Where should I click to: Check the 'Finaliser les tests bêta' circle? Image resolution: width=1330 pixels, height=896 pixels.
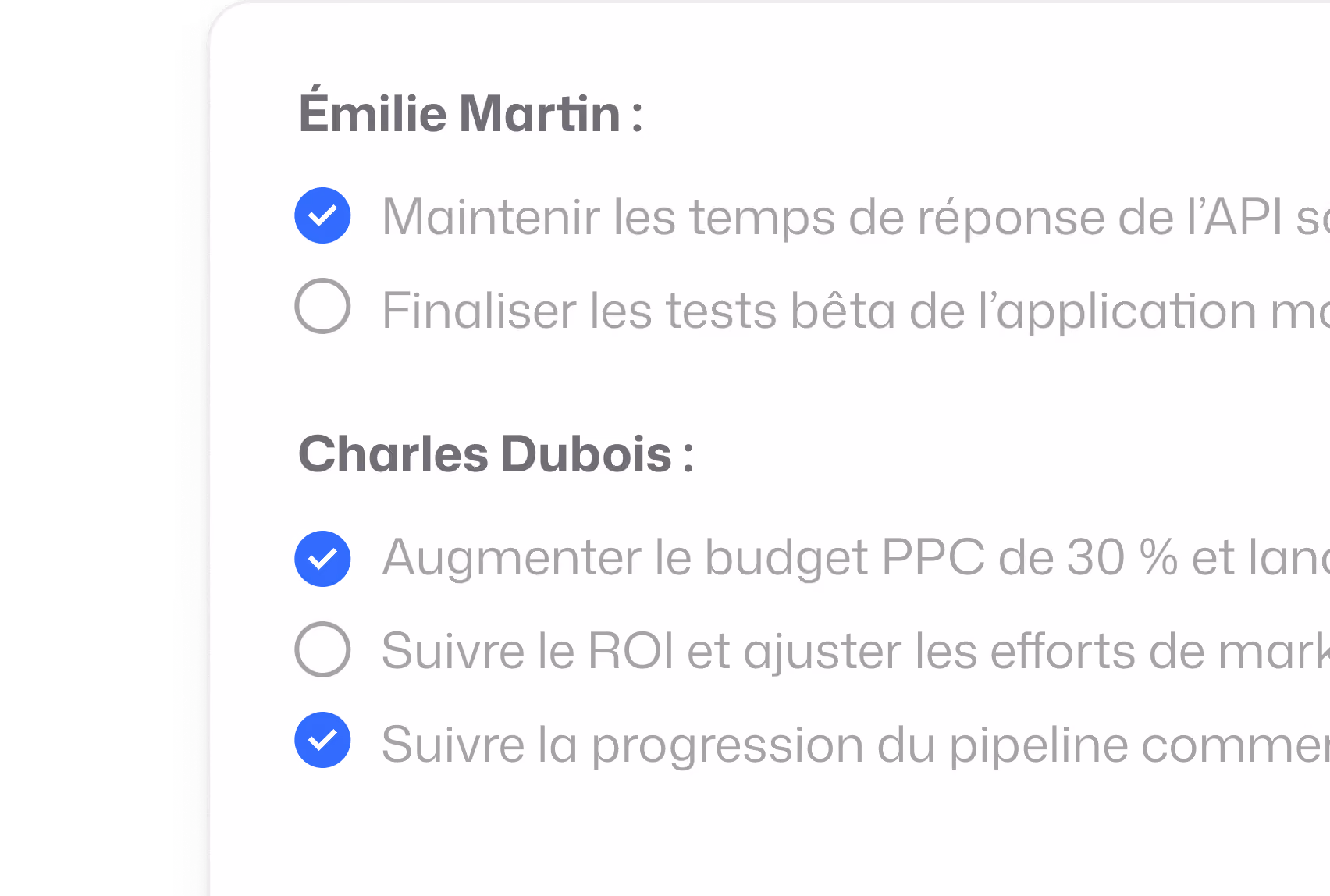pos(322,306)
